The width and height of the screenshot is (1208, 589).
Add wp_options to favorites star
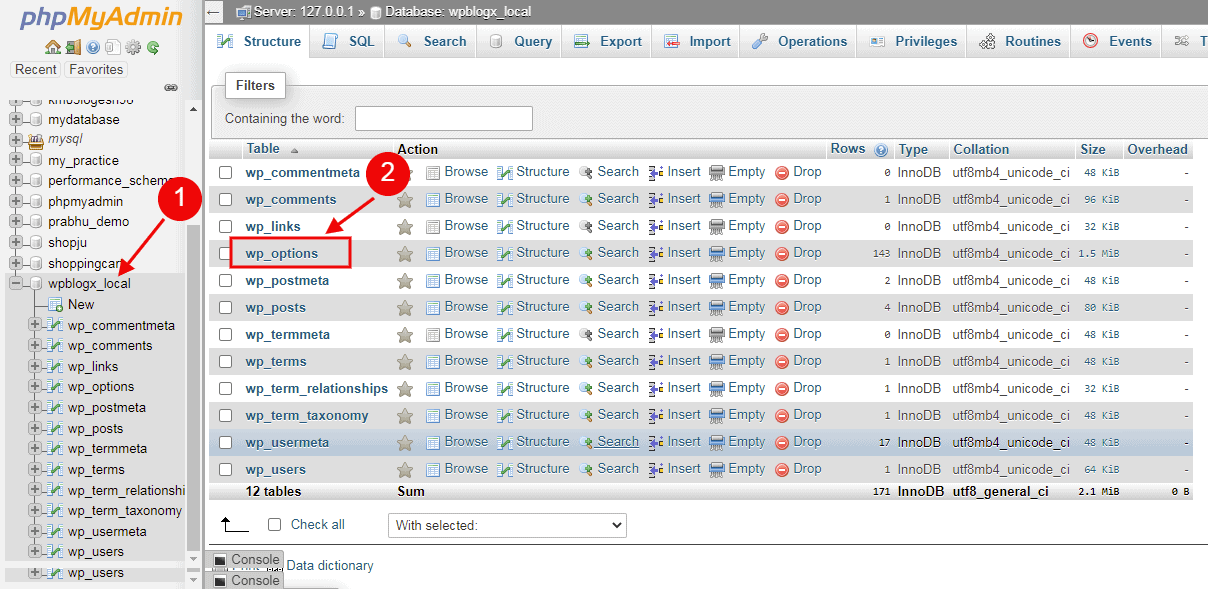click(405, 253)
